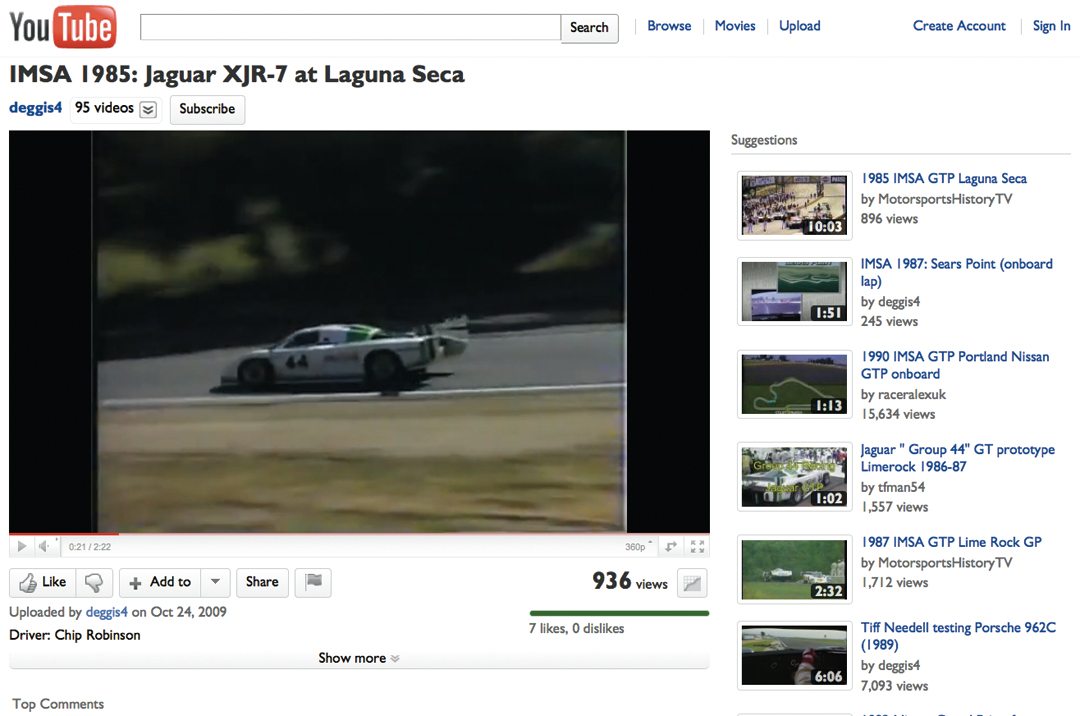Select the '896 views' text
This screenshot has width=1080, height=716.
tap(889, 219)
